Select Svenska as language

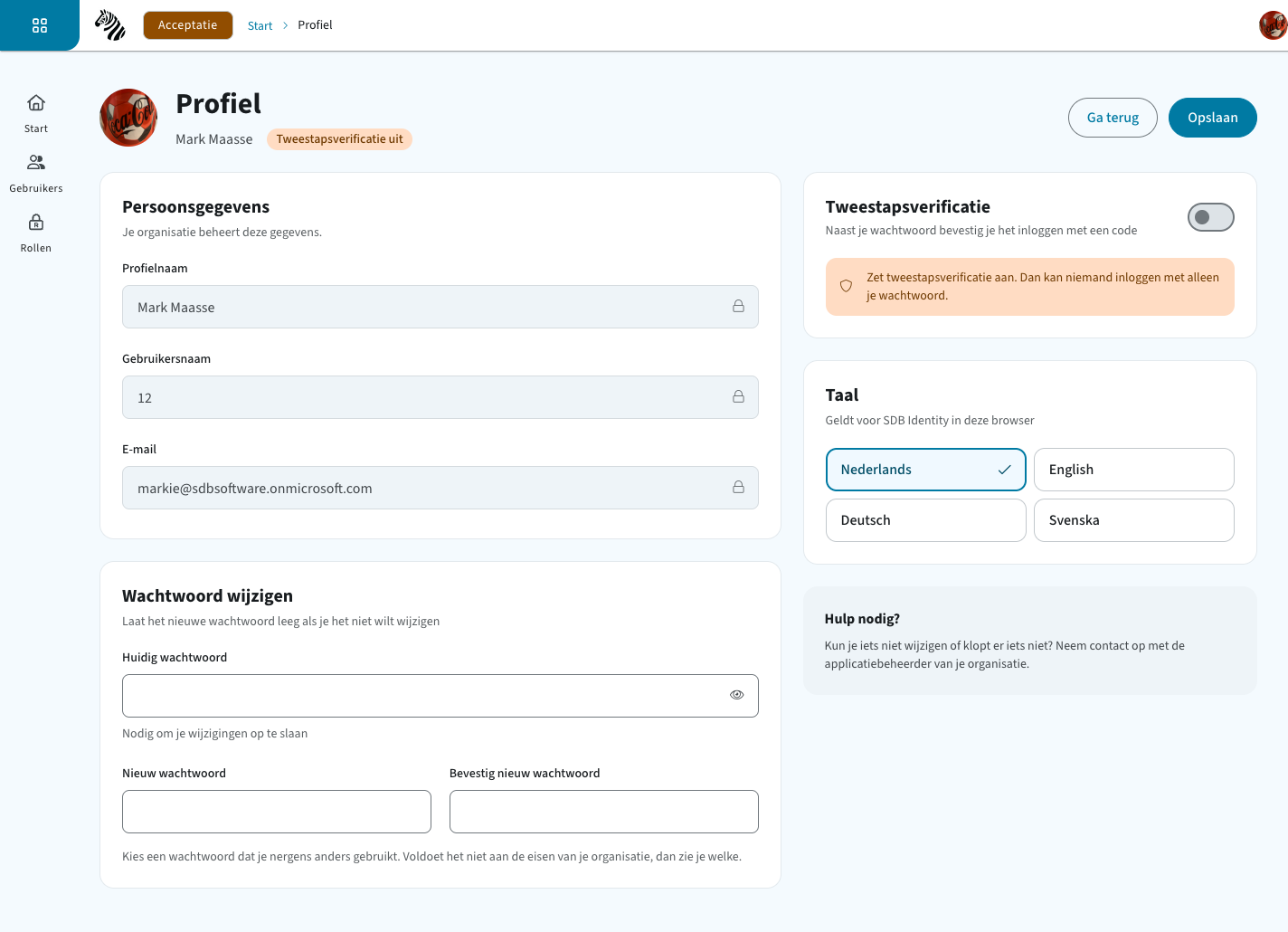[1133, 520]
